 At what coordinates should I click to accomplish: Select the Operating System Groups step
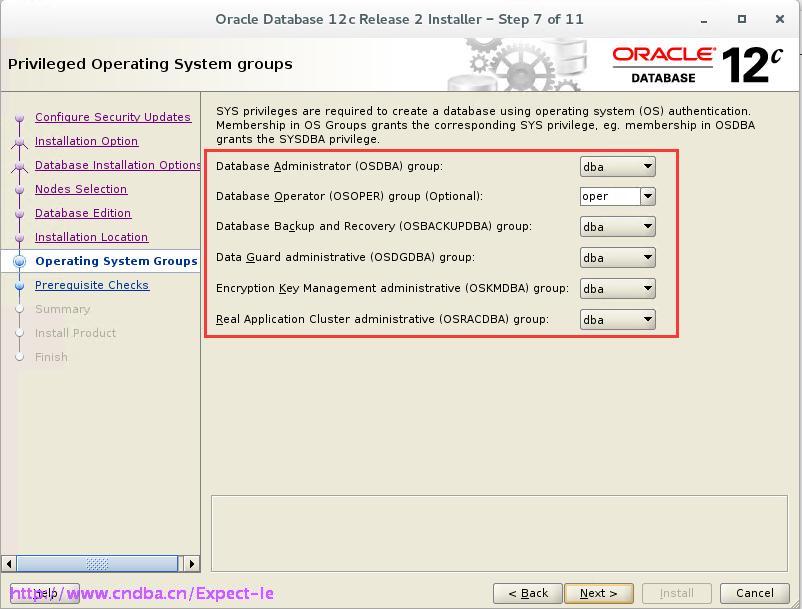(x=116, y=261)
